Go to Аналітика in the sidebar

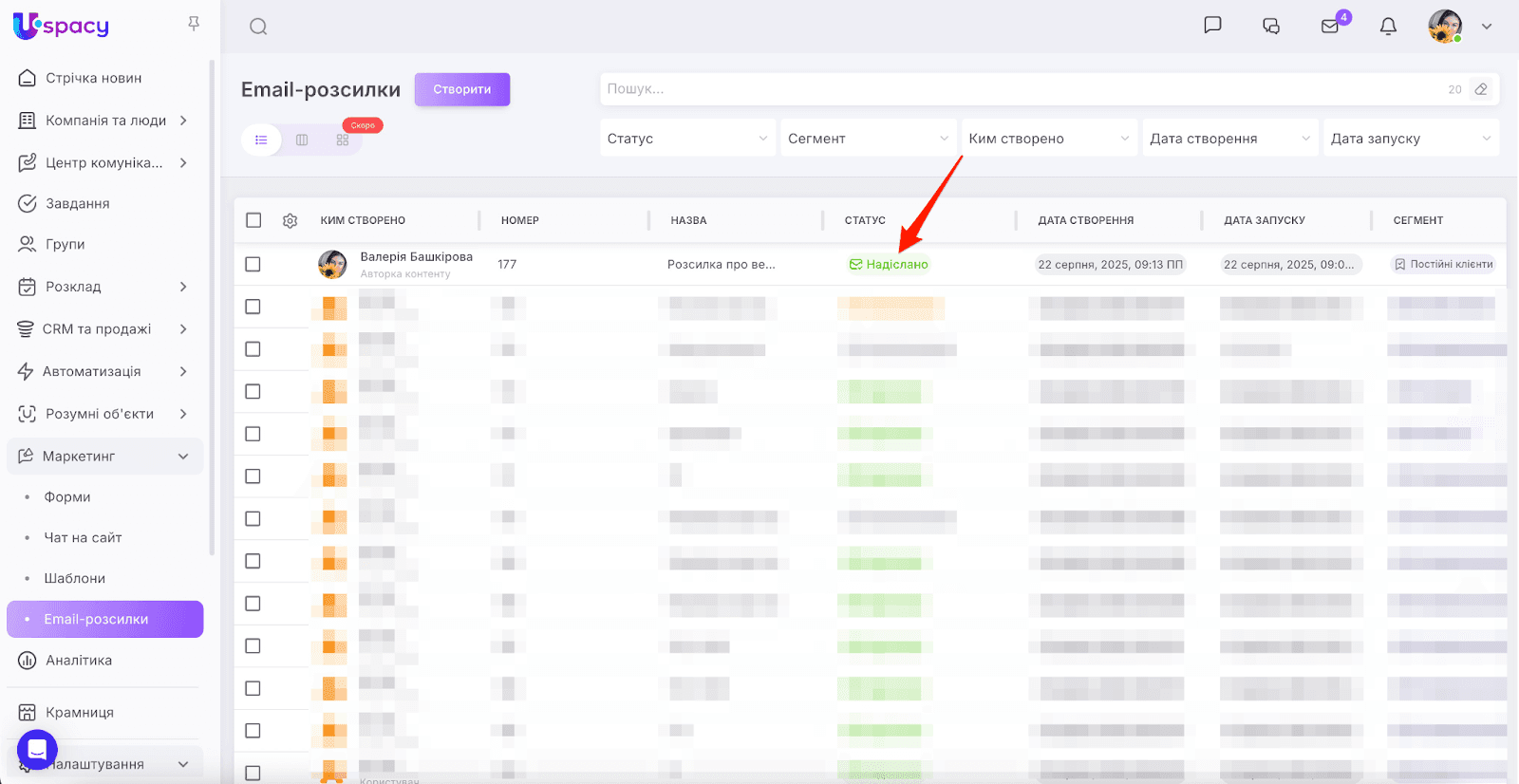(x=79, y=661)
